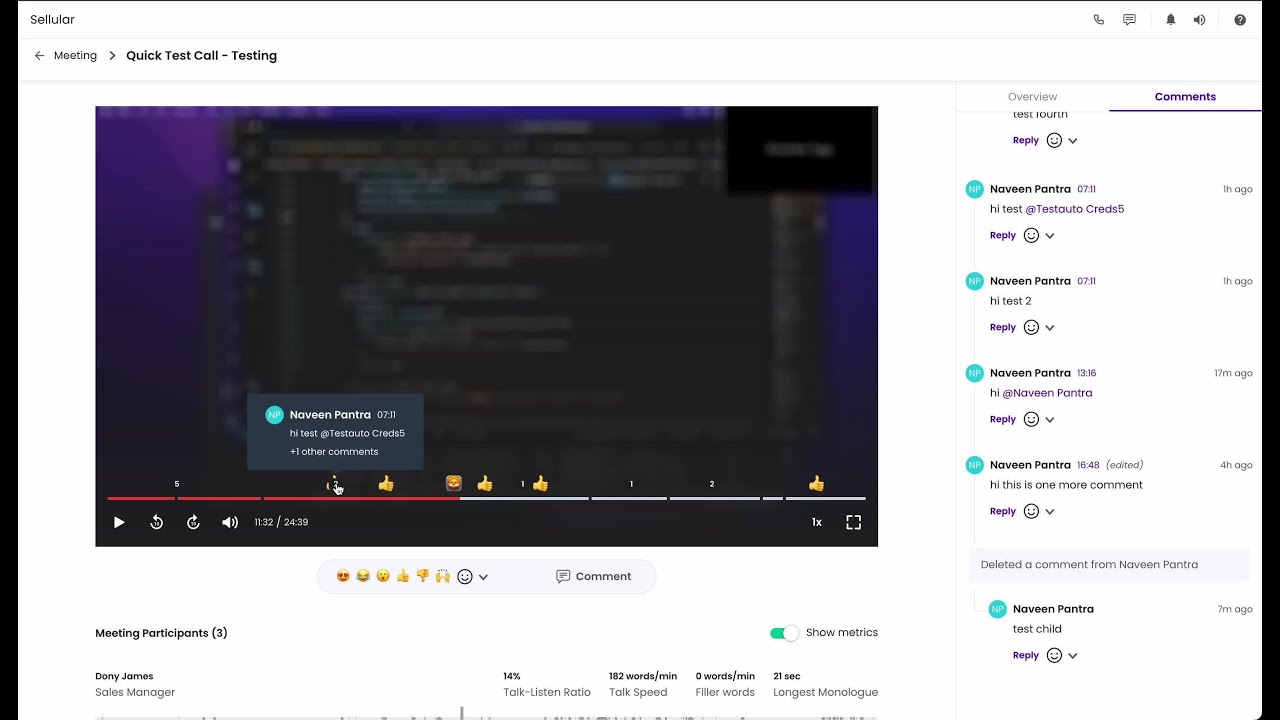Click the 11:32 / 24:39 time display
Screen dimensions: 1280x720
[x=281, y=522]
